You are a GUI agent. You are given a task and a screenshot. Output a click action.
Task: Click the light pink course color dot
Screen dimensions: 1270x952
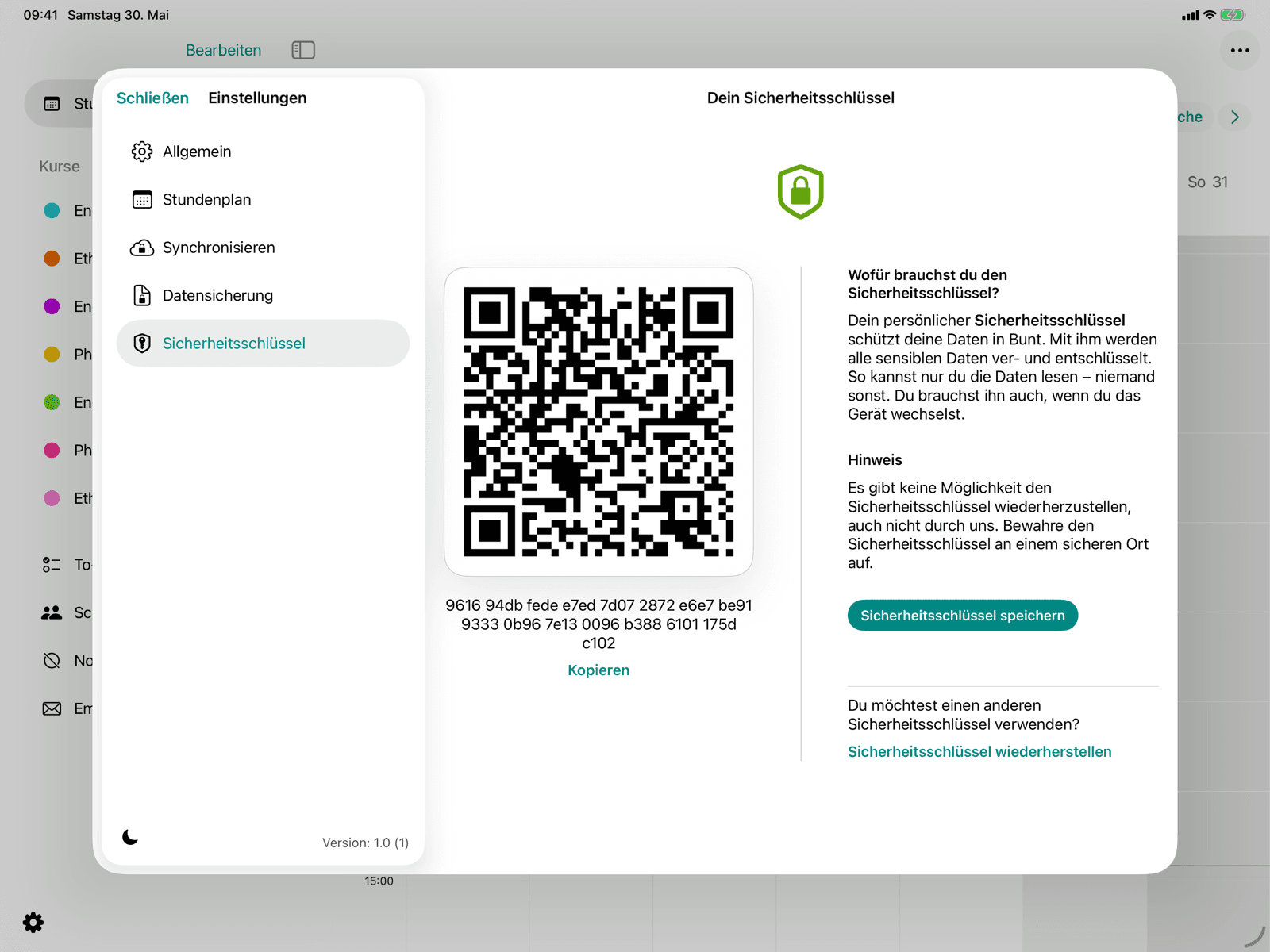coord(52,498)
